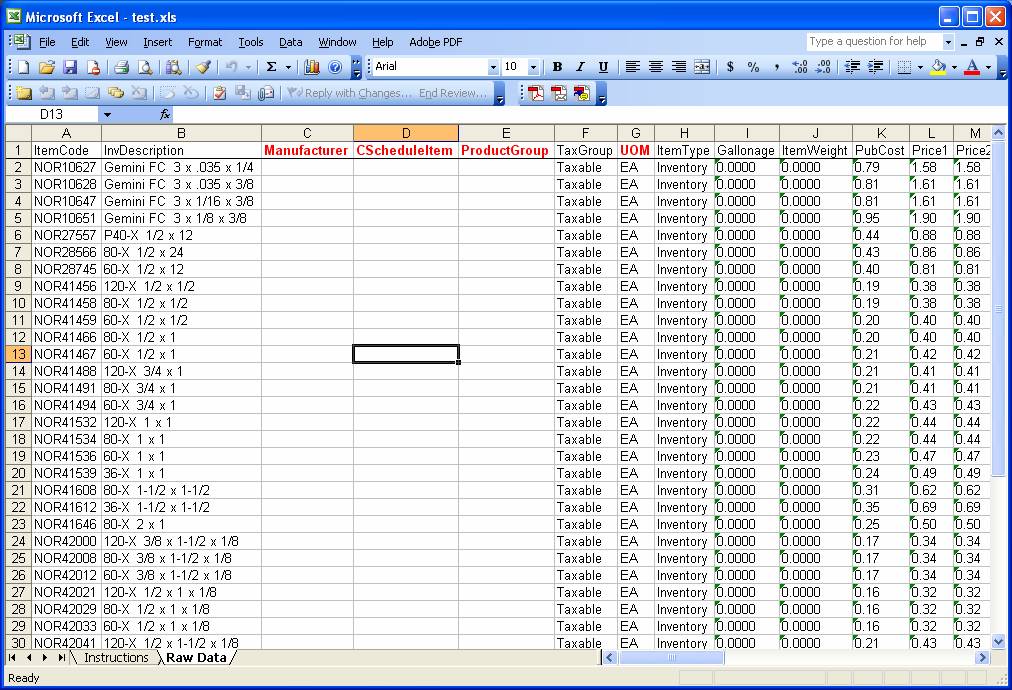Toggle Bold formatting
The width and height of the screenshot is (1012, 690).
(x=557, y=67)
